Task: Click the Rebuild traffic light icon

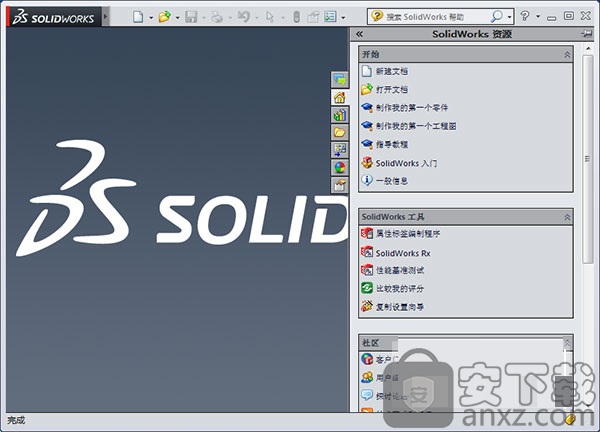Action: click(x=296, y=17)
